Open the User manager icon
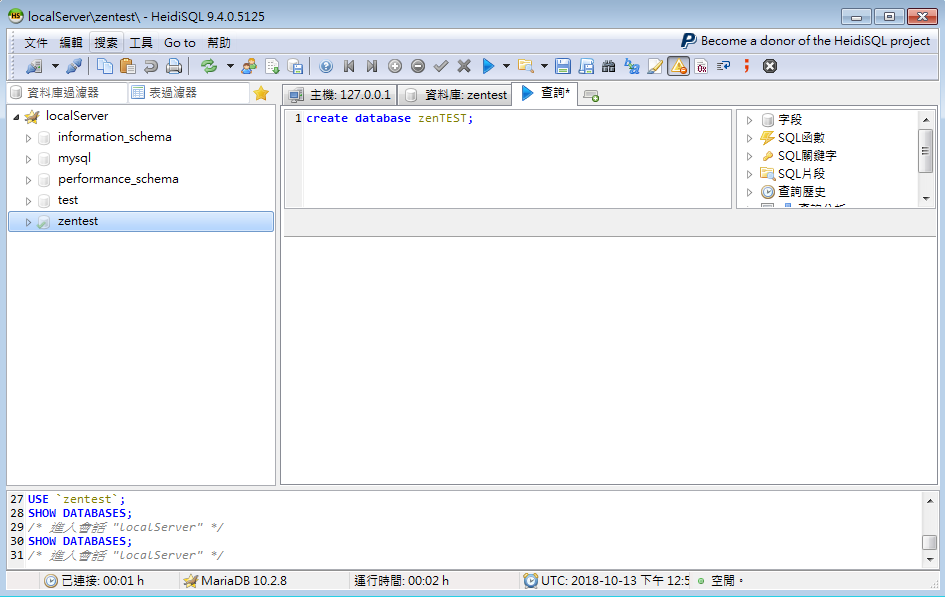 249,66
